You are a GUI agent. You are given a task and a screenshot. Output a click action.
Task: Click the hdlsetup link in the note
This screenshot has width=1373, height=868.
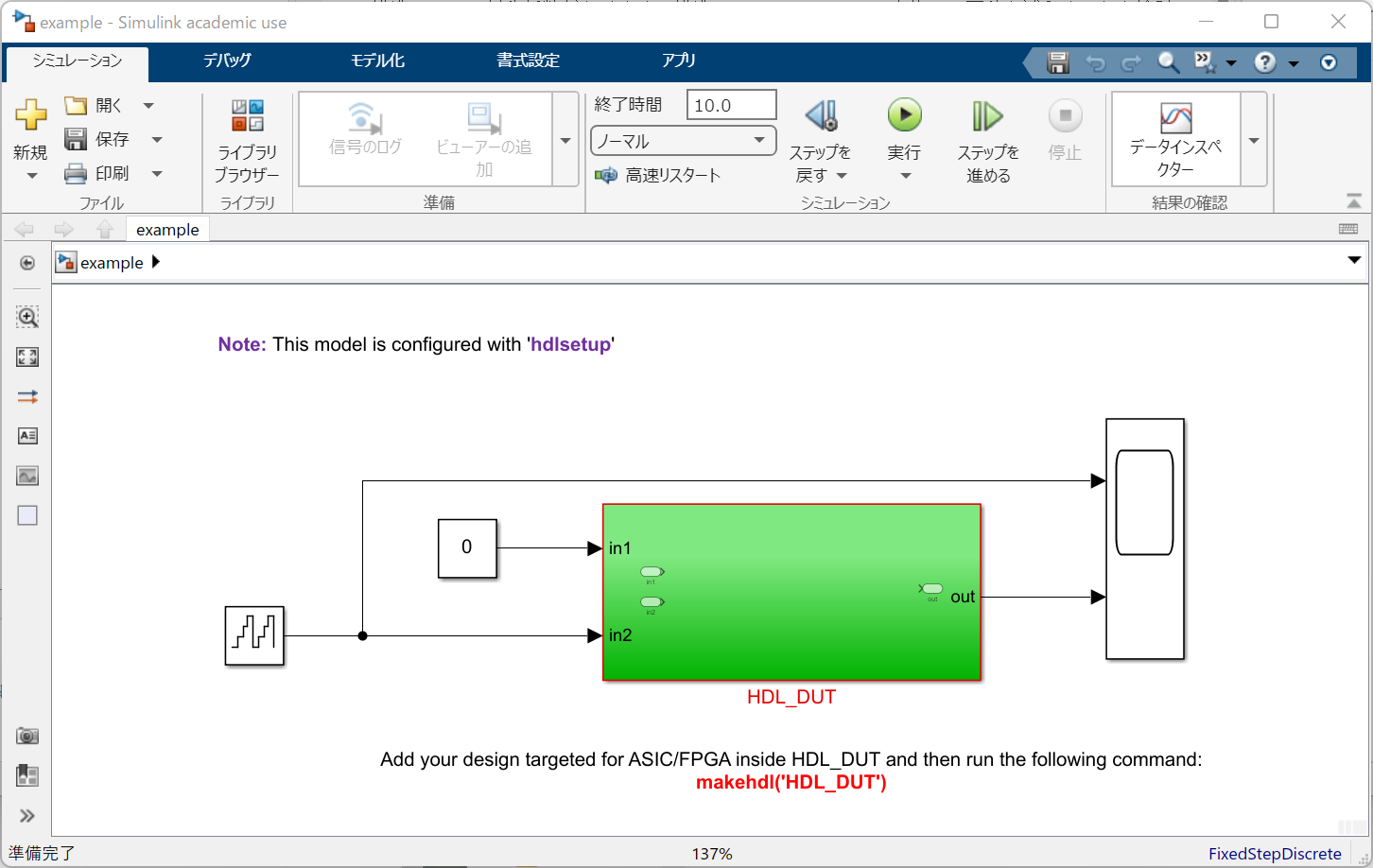click(x=570, y=344)
